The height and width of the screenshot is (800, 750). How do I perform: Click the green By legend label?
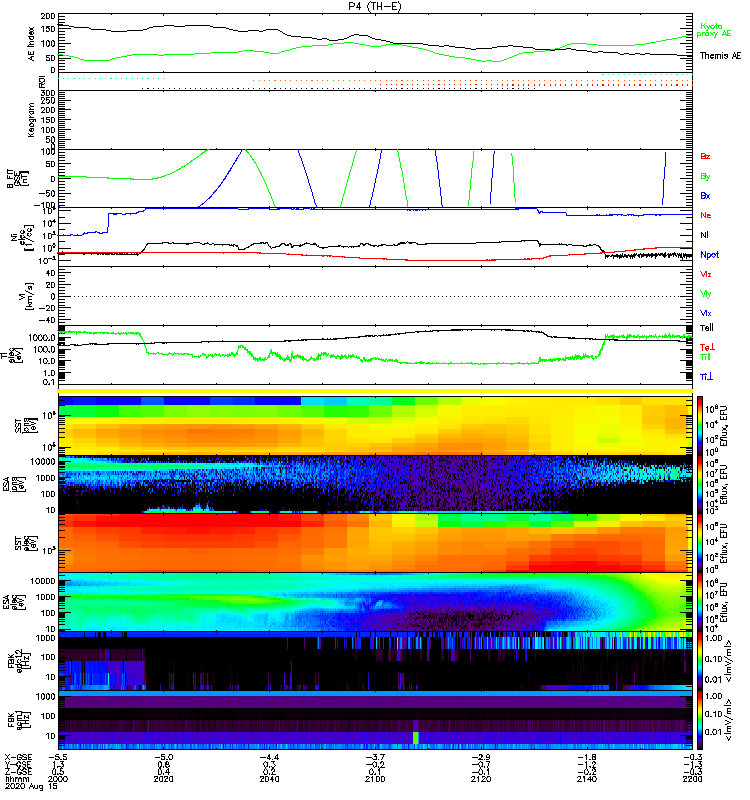tap(705, 176)
